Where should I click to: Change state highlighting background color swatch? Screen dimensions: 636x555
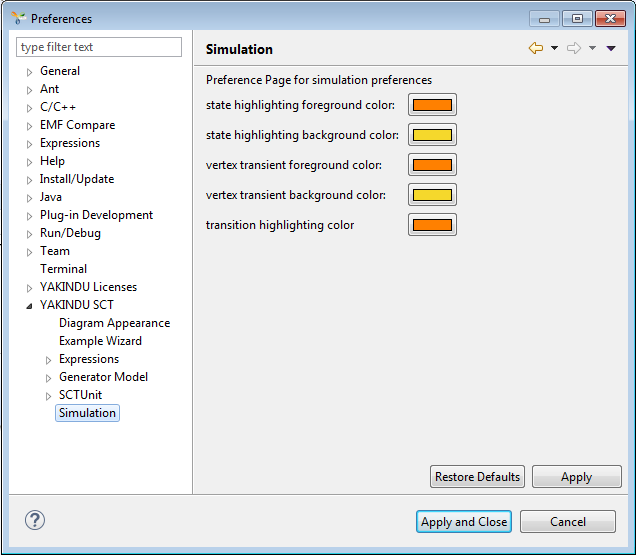tap(432, 135)
